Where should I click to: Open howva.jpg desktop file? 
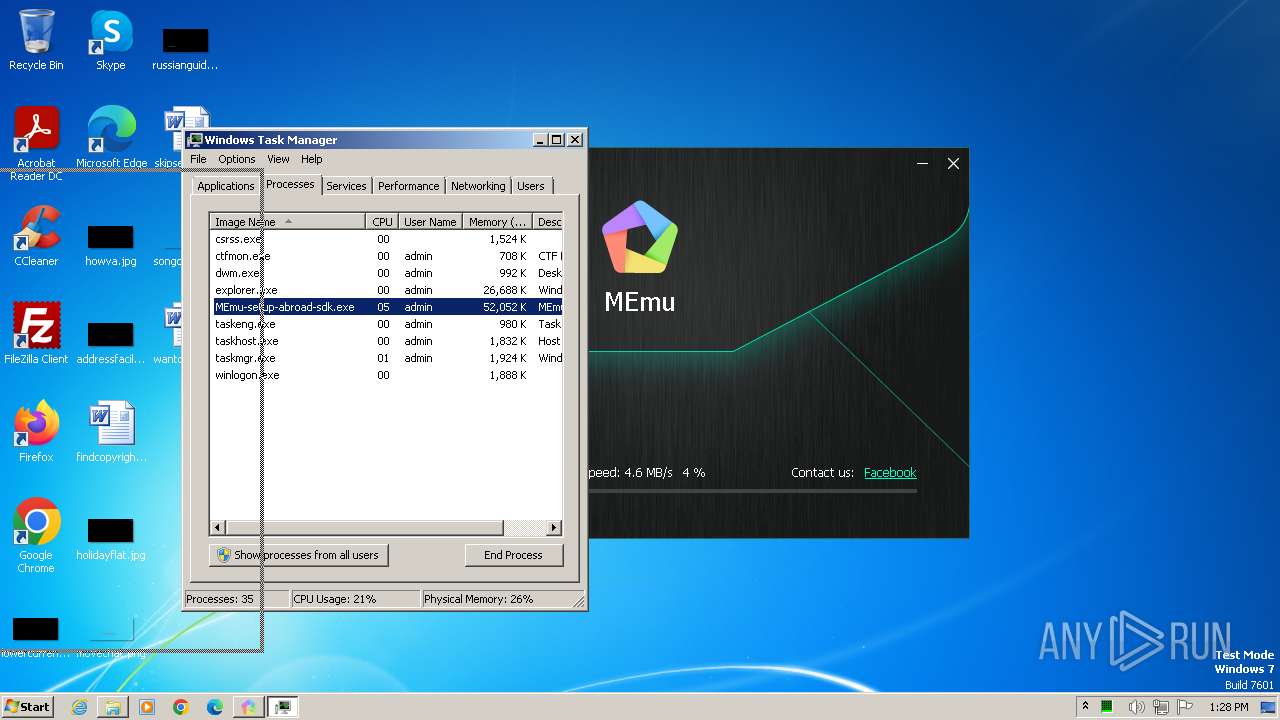(111, 246)
